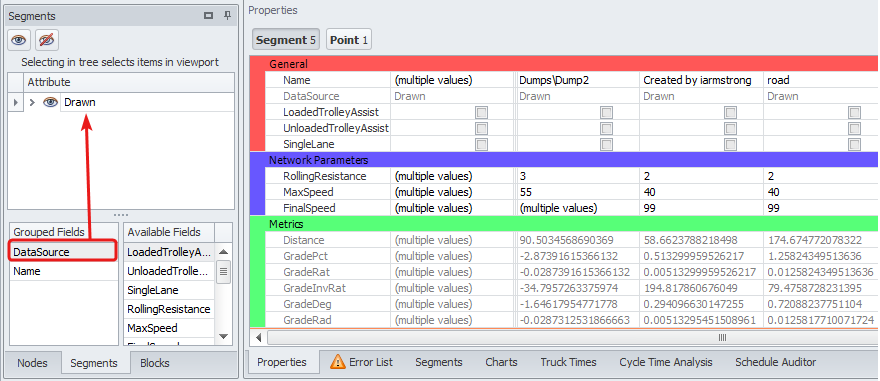Click the Point 1 button

(x=349, y=40)
